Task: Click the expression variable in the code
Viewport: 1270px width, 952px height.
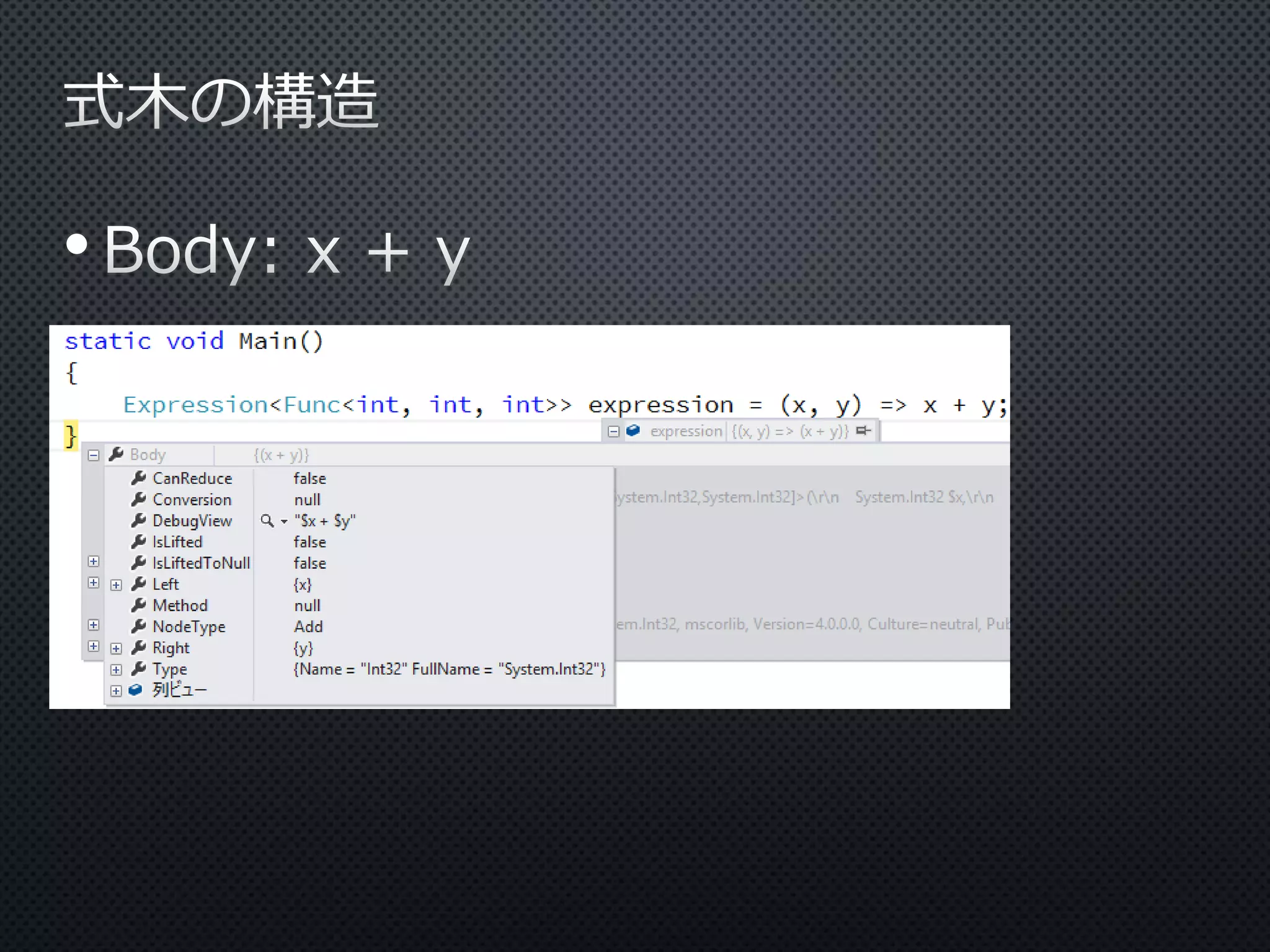Action: click(660, 405)
